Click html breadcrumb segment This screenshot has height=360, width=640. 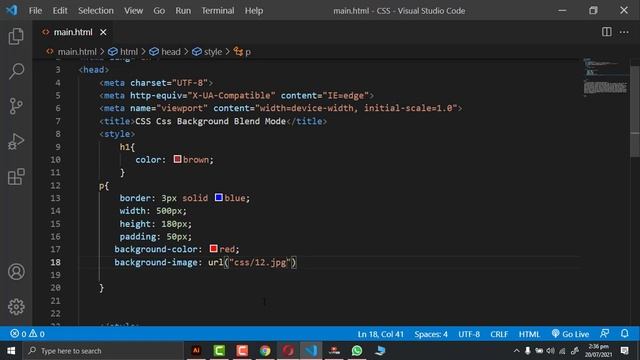[x=123, y=52]
